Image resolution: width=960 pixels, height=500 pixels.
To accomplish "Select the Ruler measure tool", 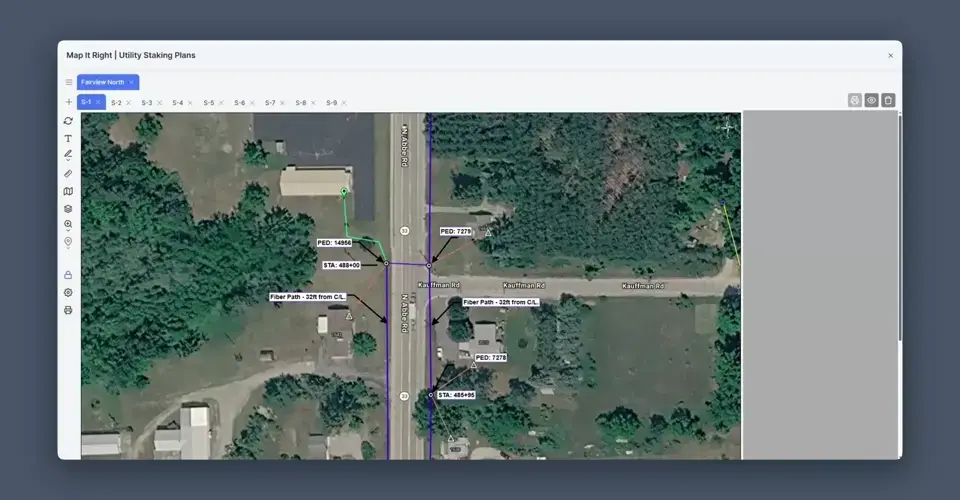I will (68, 174).
